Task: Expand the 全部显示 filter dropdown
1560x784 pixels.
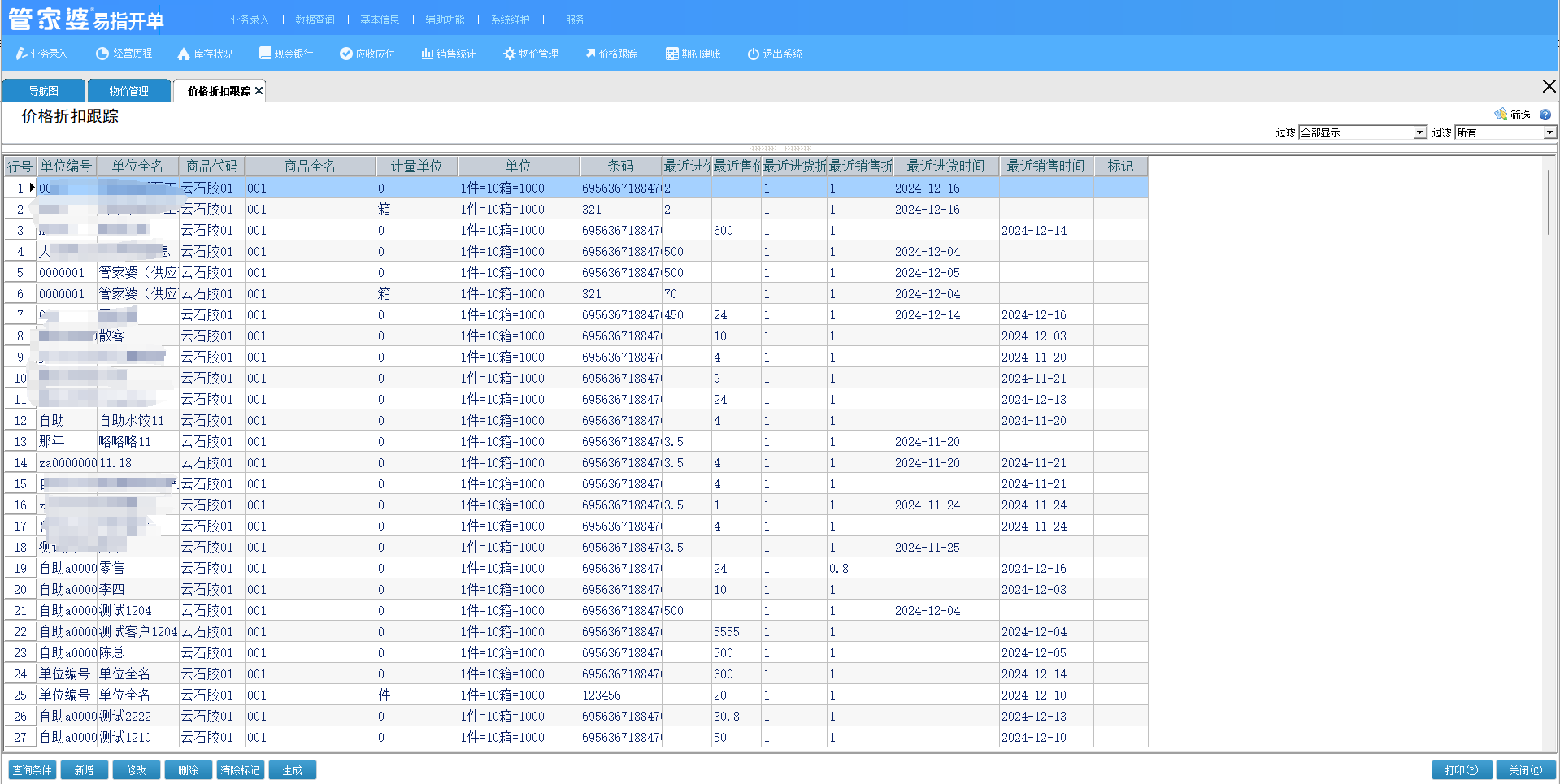Action: (x=1420, y=132)
